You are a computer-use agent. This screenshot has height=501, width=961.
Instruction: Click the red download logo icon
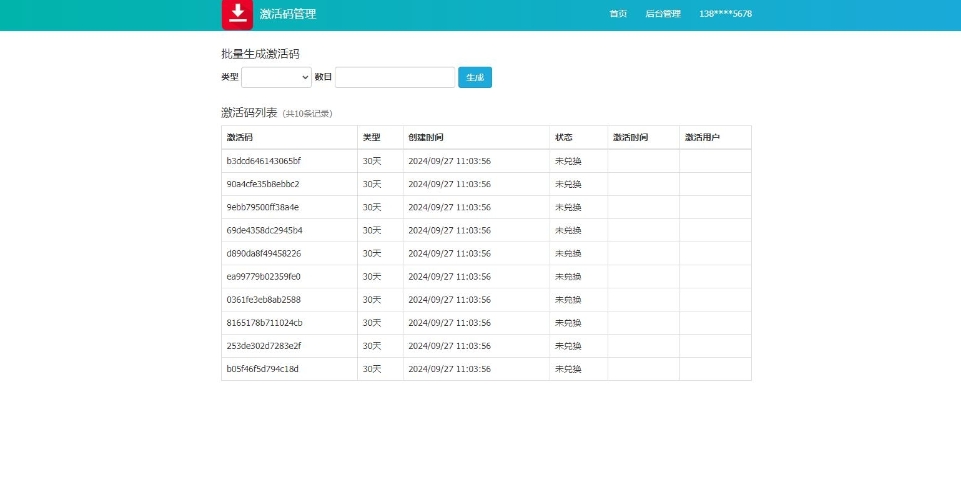(x=237, y=14)
